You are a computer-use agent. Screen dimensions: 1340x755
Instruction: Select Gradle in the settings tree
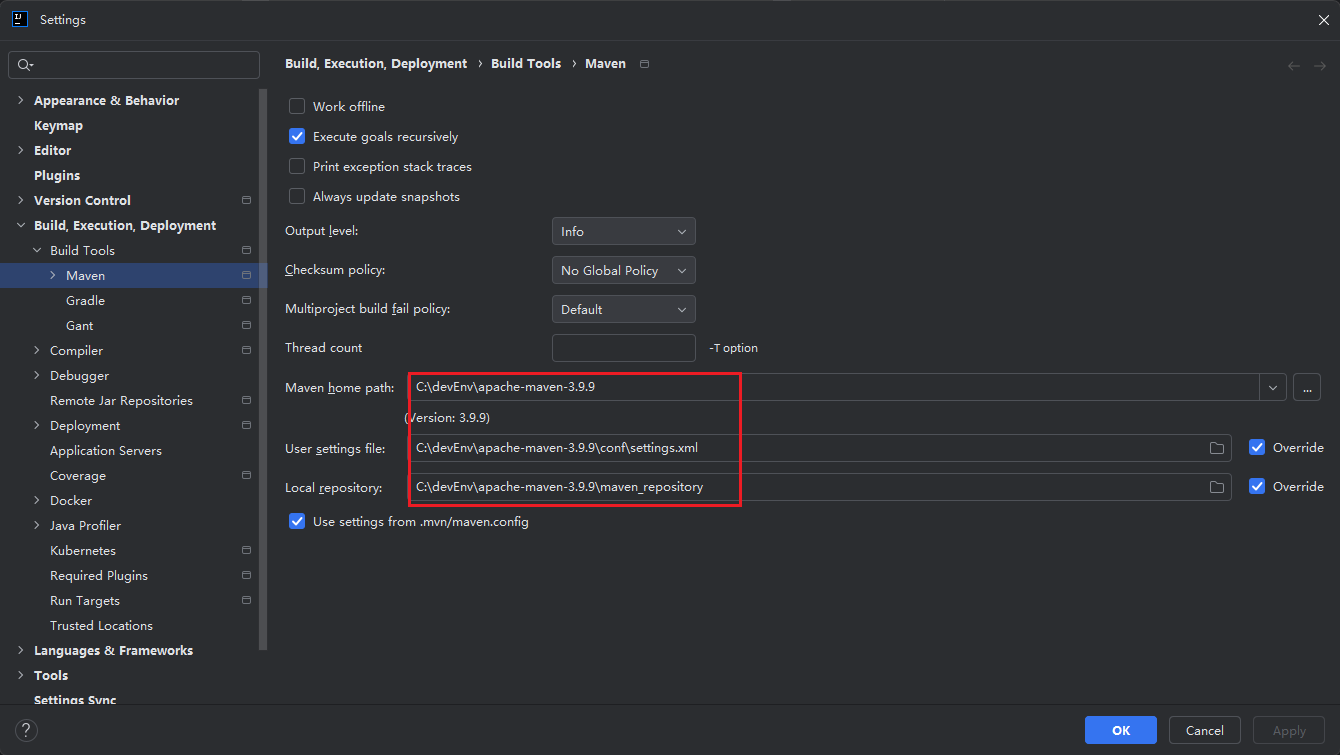tap(85, 301)
